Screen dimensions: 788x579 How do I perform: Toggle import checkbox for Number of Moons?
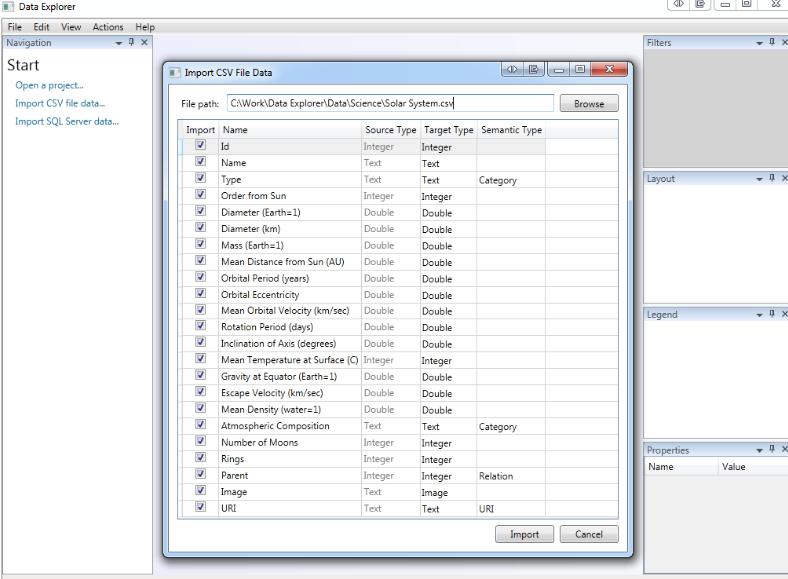tap(201, 442)
